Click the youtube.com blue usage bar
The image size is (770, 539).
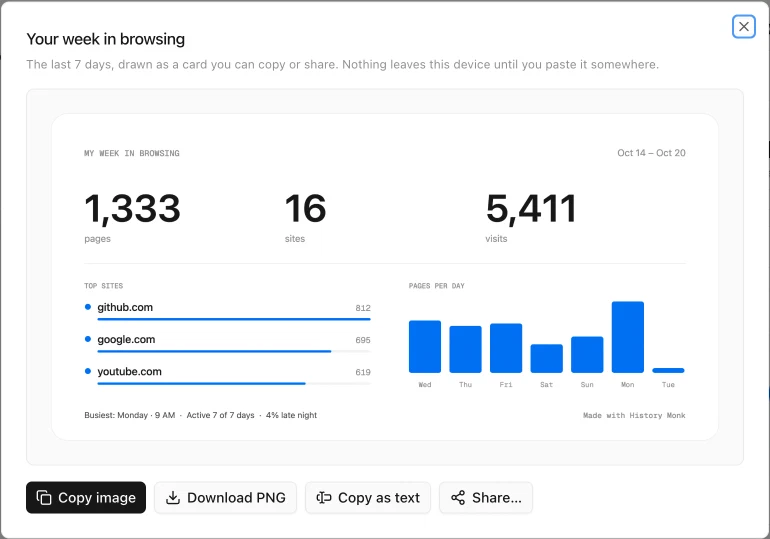pyautogui.click(x=201, y=383)
